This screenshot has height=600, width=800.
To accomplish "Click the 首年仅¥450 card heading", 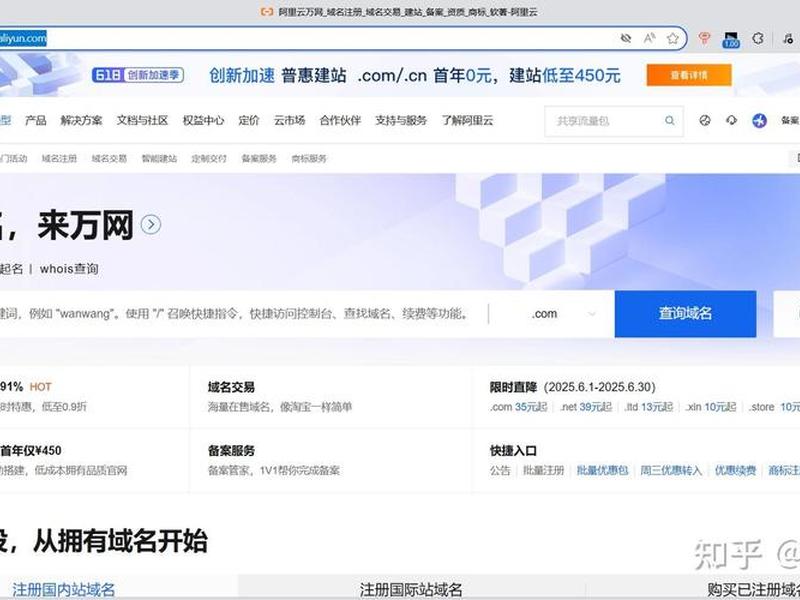I will click(x=31, y=451).
